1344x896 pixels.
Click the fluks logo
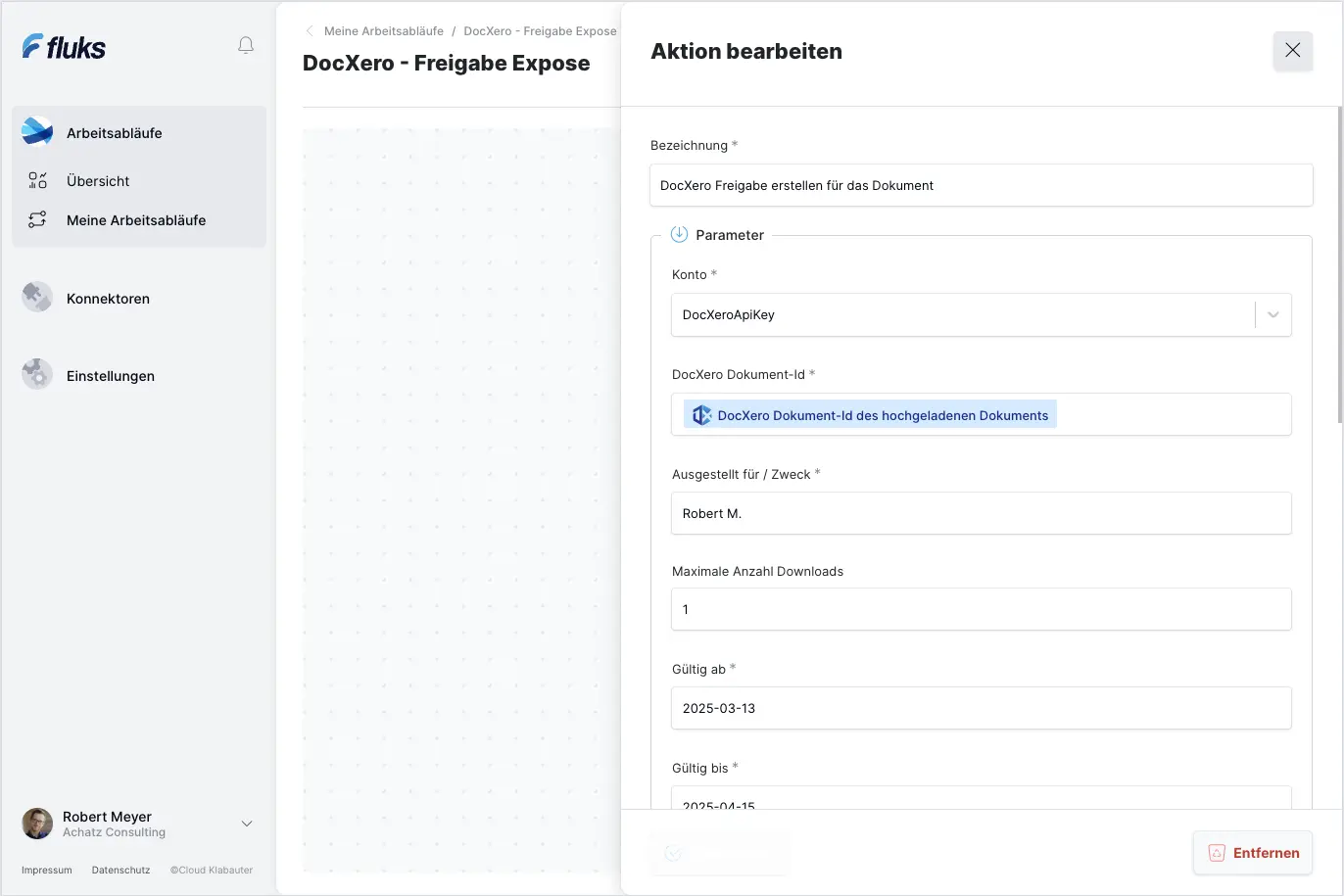[65, 47]
